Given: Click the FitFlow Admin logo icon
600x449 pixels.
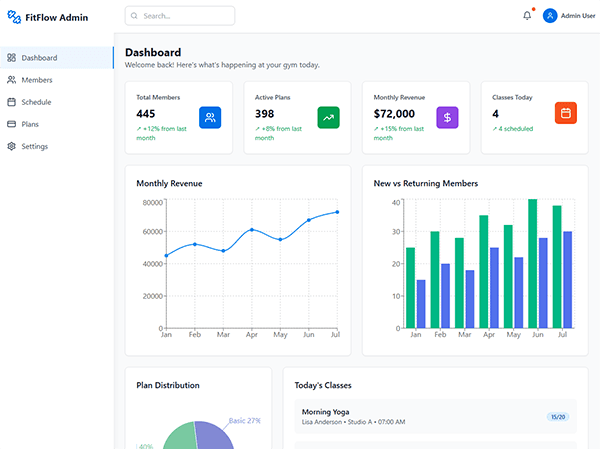Looking at the screenshot, I should [x=14, y=16].
